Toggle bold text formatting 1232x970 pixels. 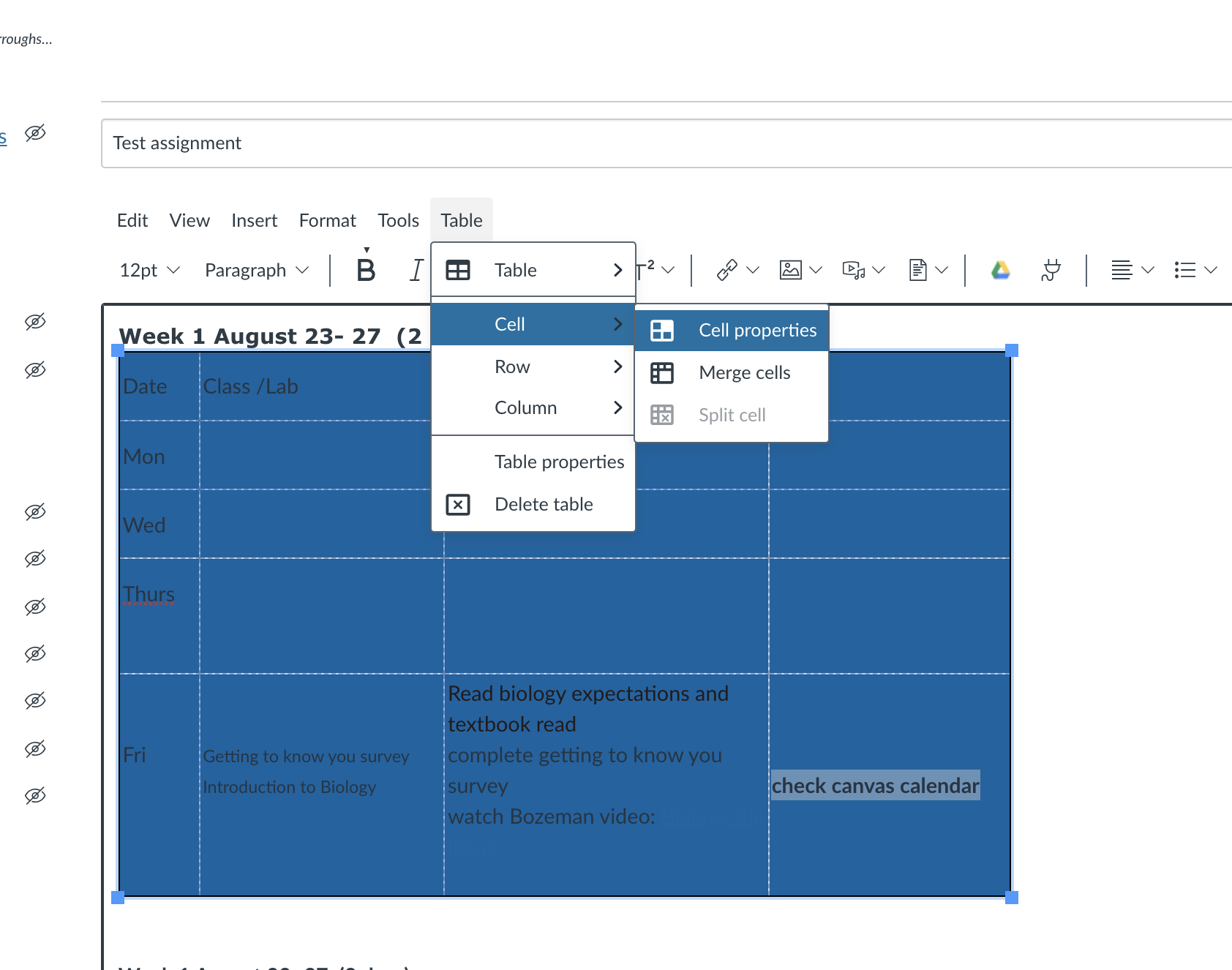pyautogui.click(x=365, y=270)
